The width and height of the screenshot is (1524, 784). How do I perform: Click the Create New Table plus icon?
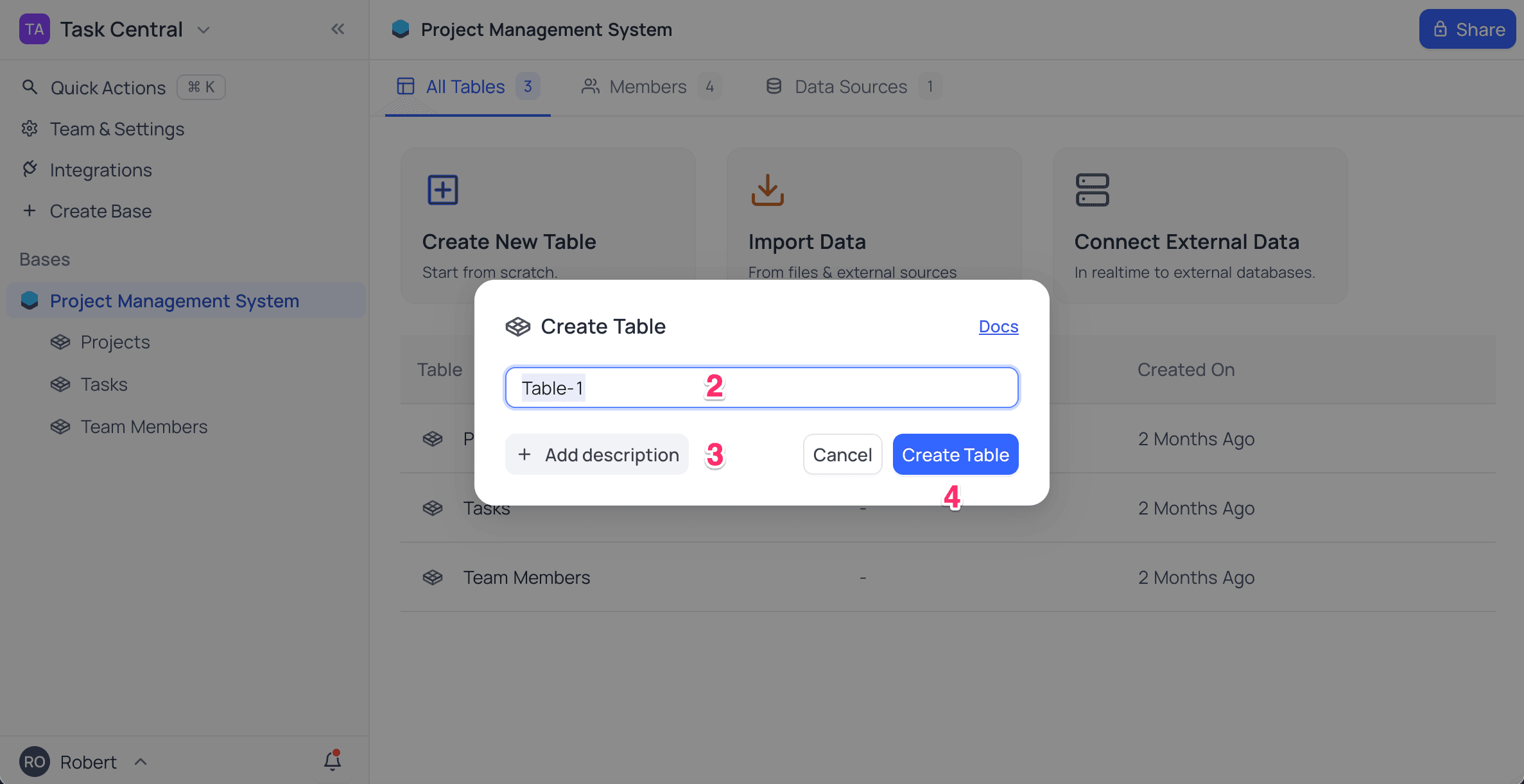point(443,190)
